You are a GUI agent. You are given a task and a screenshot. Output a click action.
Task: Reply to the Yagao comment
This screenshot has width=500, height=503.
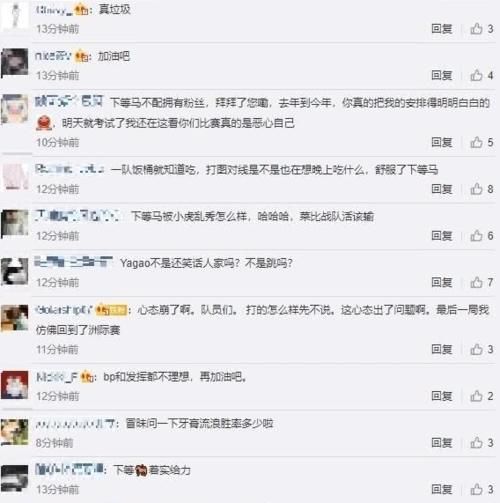tap(442, 283)
